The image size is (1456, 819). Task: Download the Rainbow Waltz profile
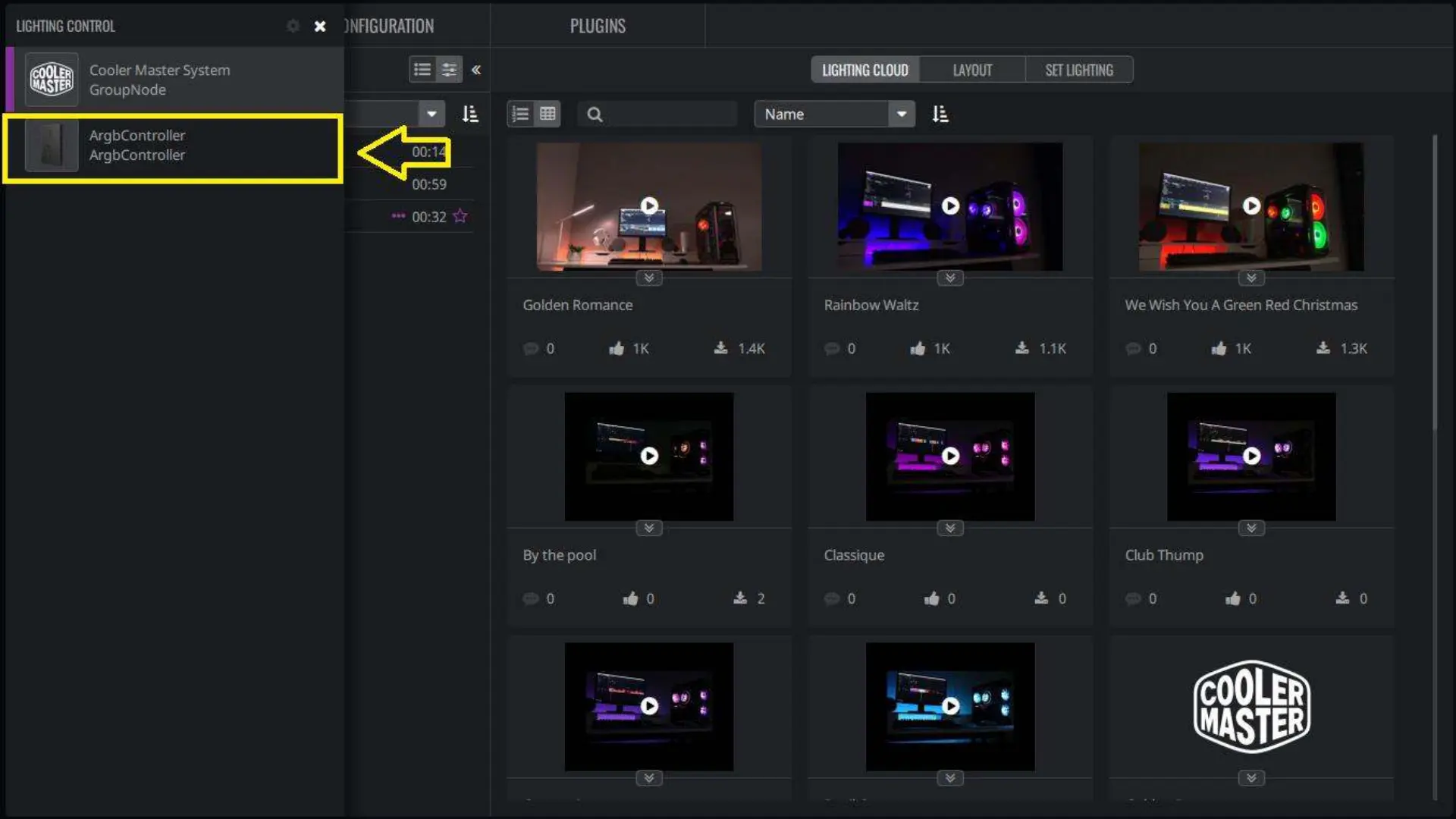point(1022,348)
